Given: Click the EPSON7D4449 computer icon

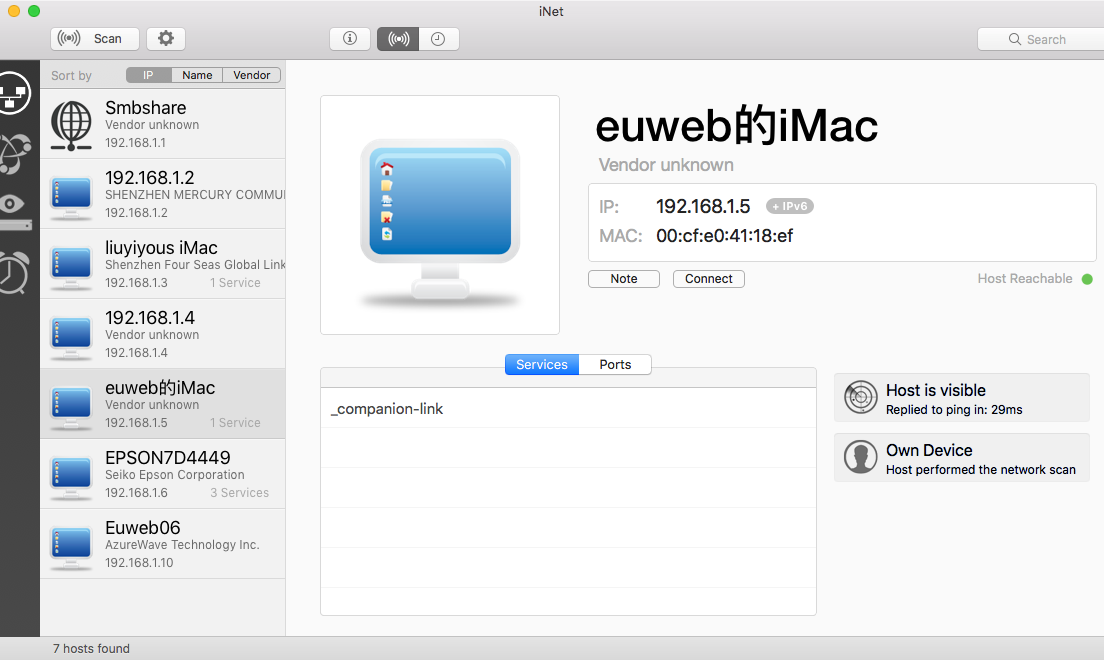Looking at the screenshot, I should [71, 476].
